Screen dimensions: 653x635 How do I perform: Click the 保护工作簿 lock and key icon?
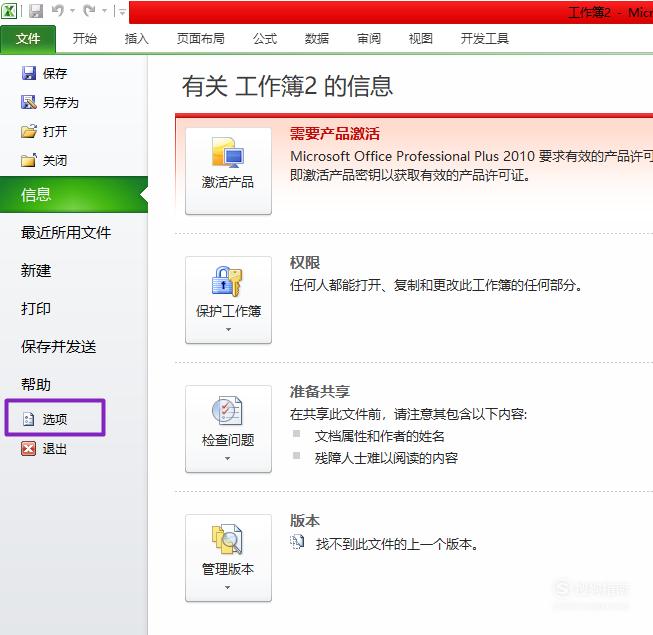(228, 281)
